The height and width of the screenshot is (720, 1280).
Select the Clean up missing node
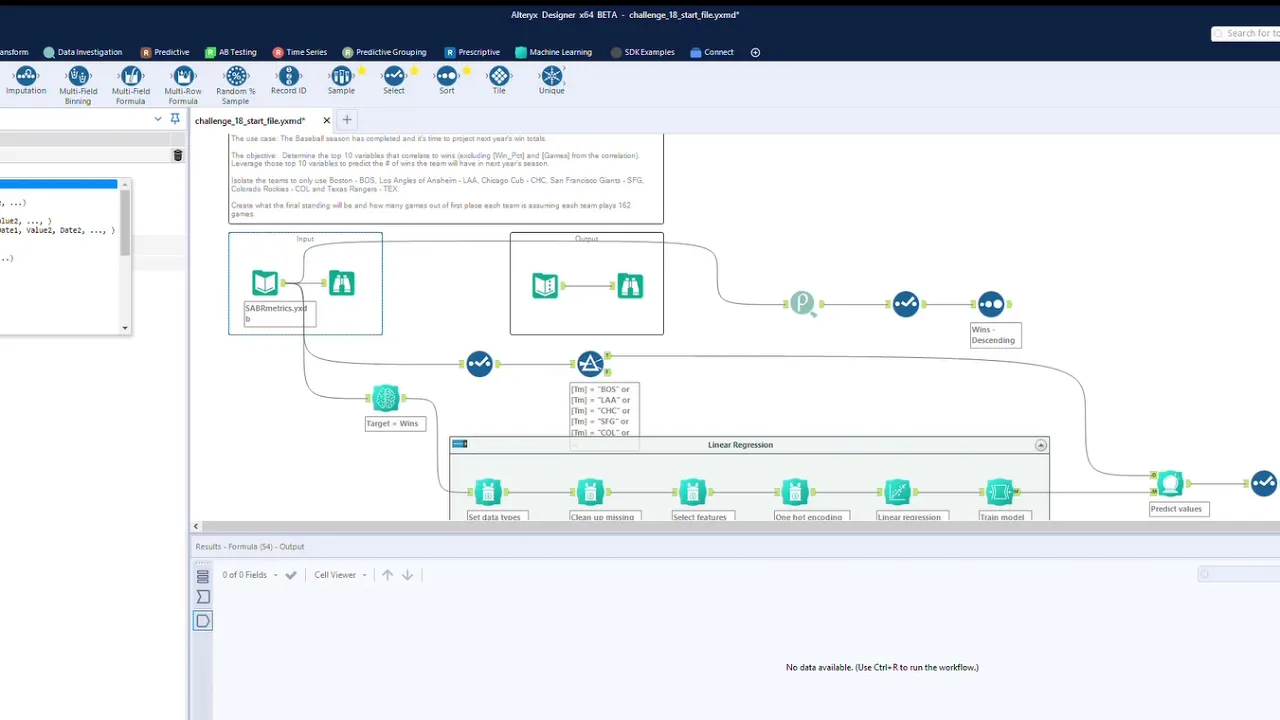(589, 491)
